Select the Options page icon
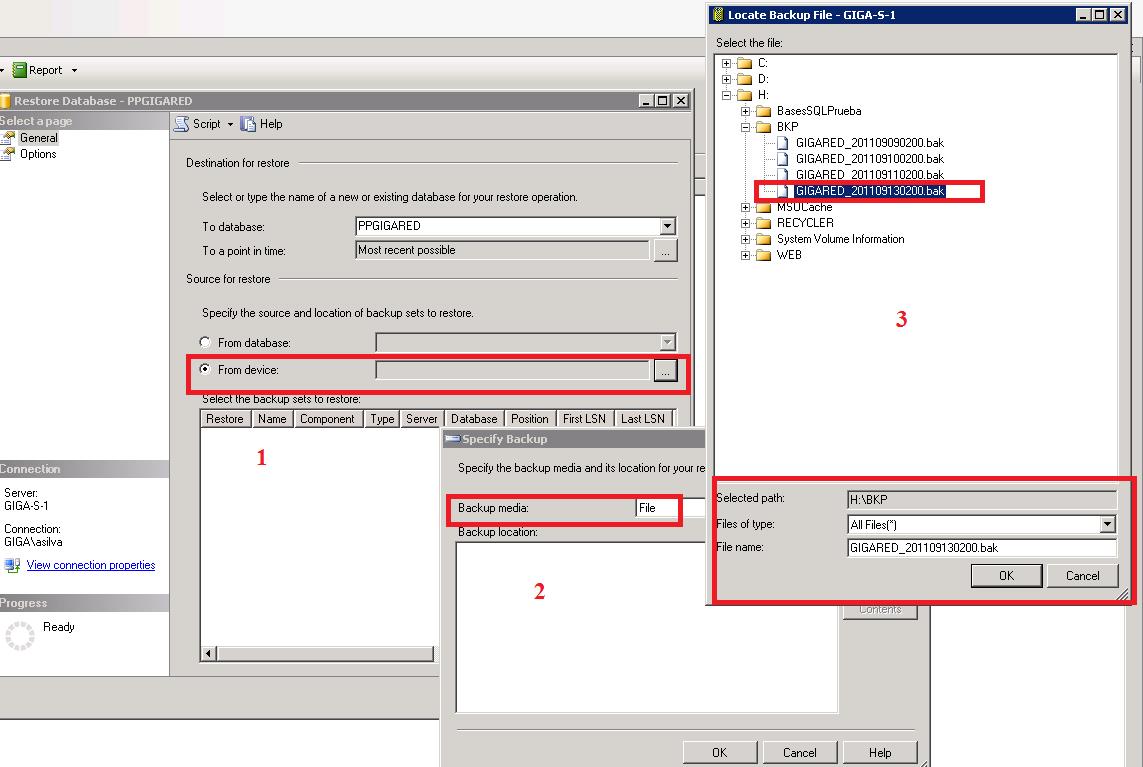The image size is (1143, 767). [x=10, y=154]
